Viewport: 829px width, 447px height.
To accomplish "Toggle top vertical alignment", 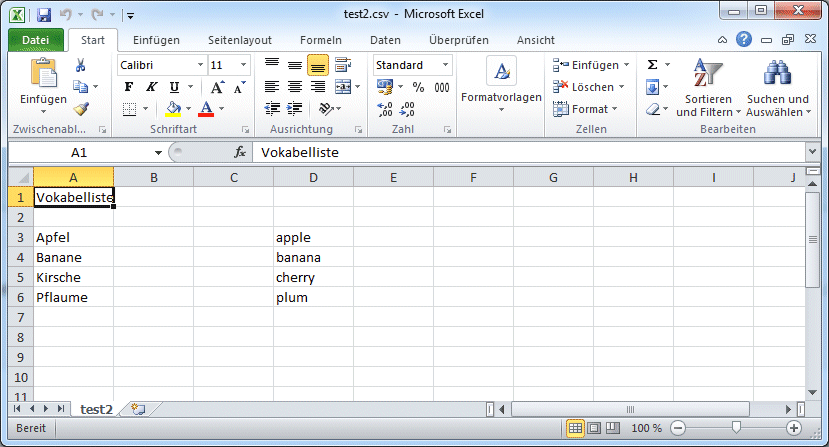I will click(x=272, y=65).
